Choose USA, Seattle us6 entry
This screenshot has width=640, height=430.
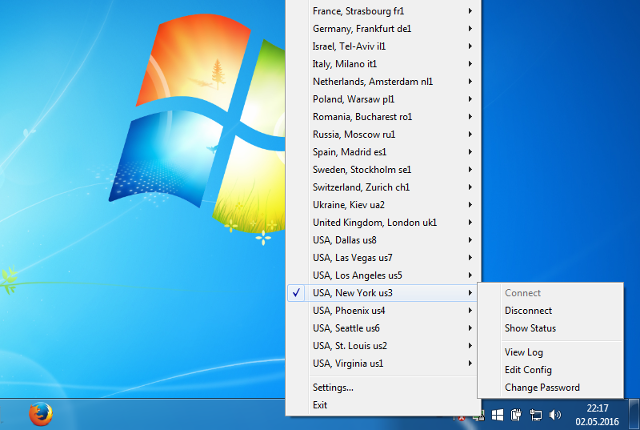click(382, 328)
